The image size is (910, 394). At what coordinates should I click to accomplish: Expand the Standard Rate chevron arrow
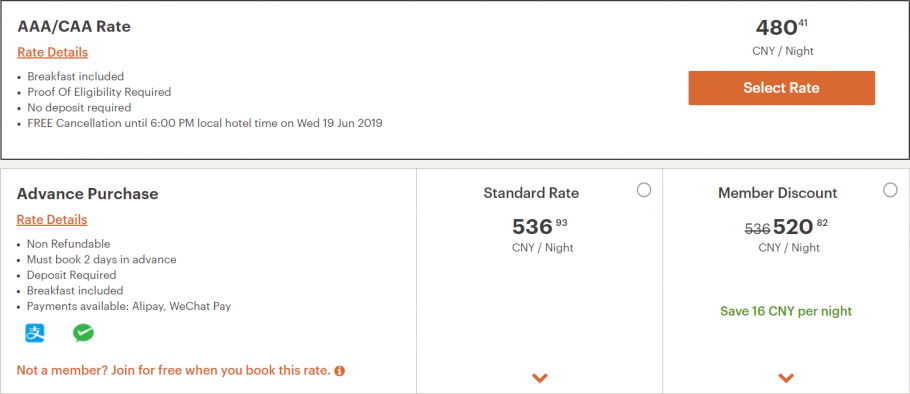click(540, 378)
